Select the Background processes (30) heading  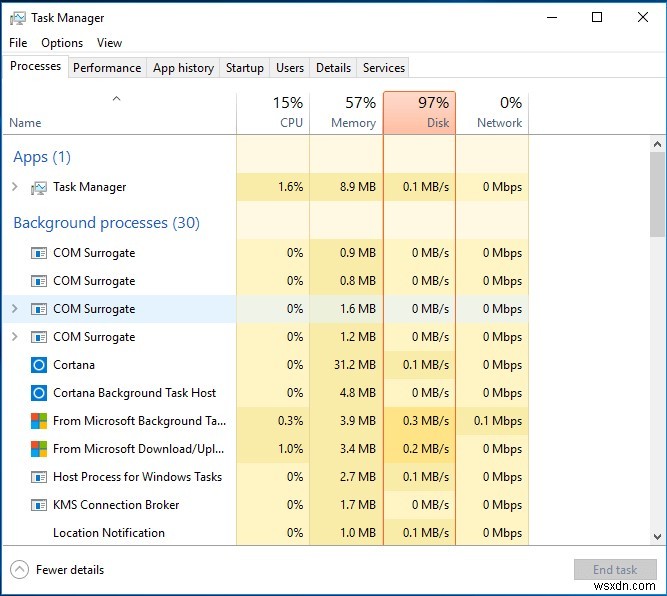tap(106, 223)
